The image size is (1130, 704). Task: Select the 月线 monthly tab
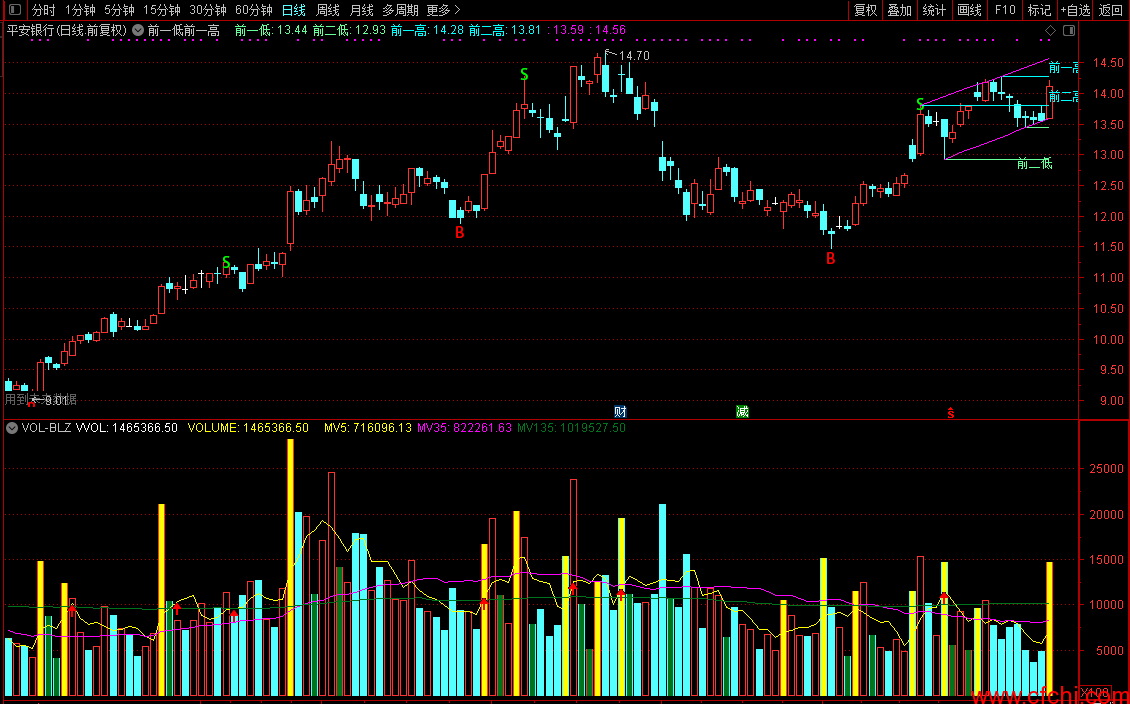[362, 10]
